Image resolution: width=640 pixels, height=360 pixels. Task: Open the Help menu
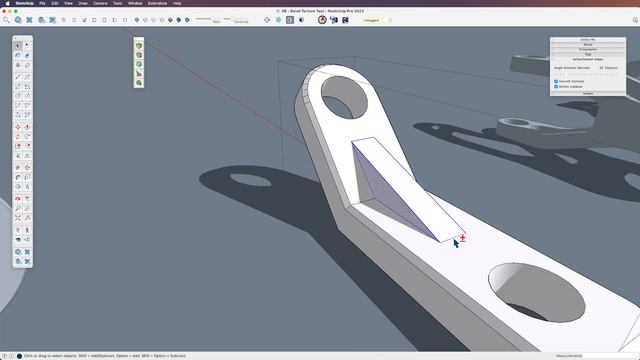coord(177,3)
